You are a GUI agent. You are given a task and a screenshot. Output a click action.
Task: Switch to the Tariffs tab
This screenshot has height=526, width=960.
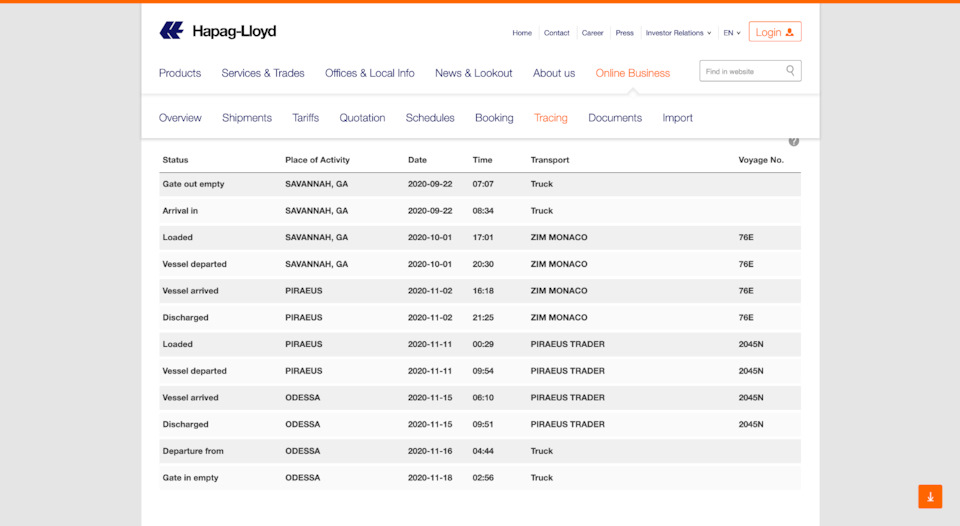306,118
